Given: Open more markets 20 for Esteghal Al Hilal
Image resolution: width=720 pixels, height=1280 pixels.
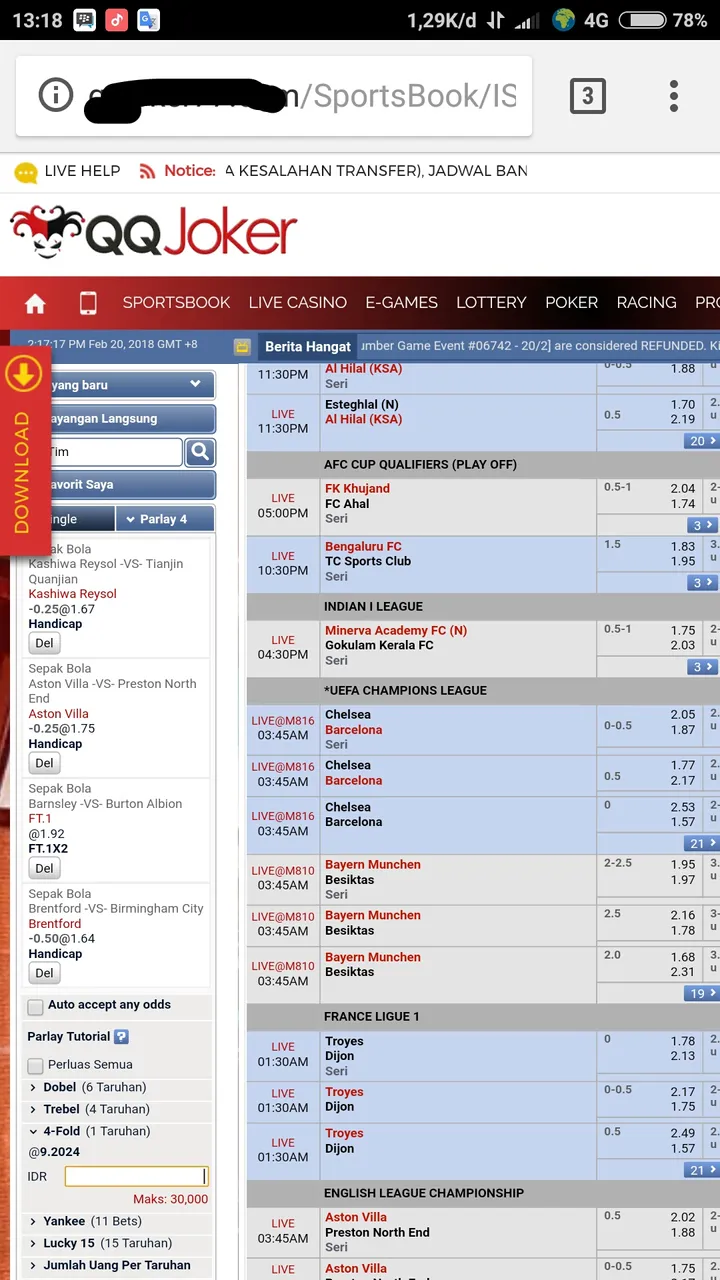Looking at the screenshot, I should (703, 441).
